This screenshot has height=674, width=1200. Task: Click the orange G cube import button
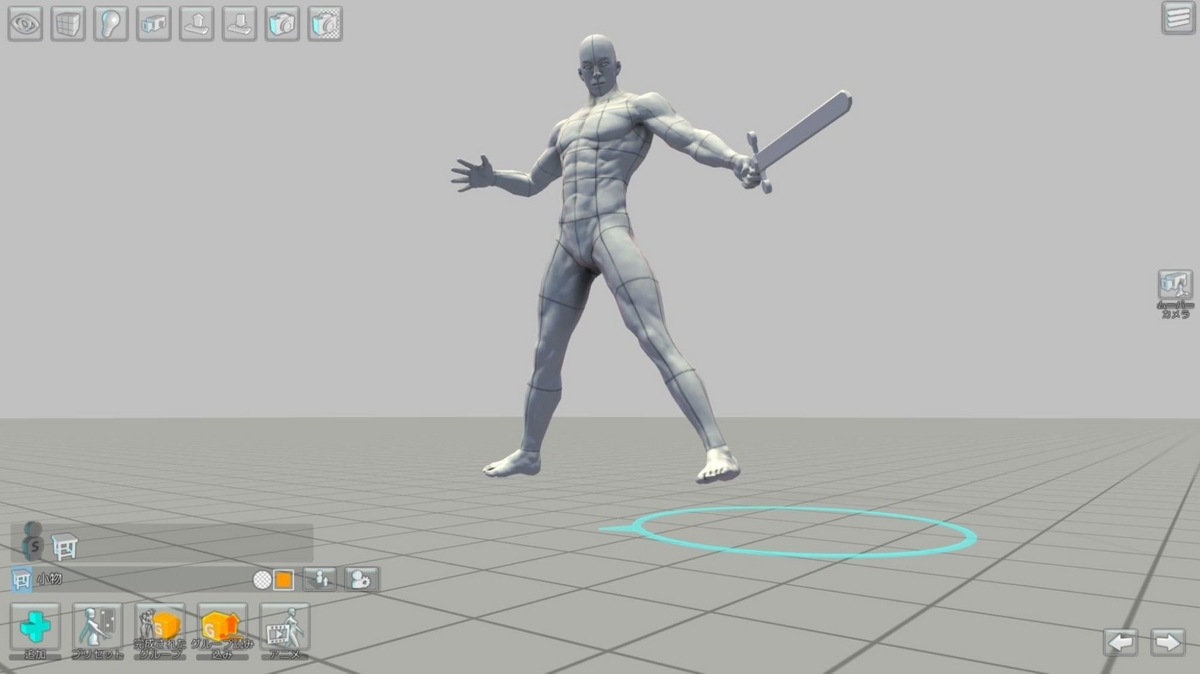pyautogui.click(x=222, y=631)
